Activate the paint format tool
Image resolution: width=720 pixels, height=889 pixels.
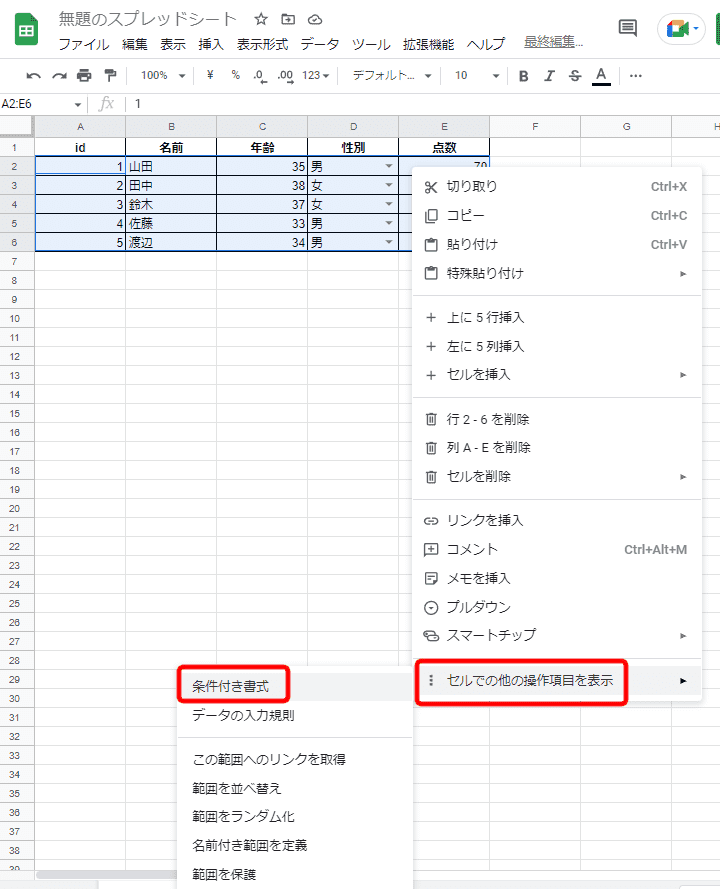click(110, 75)
